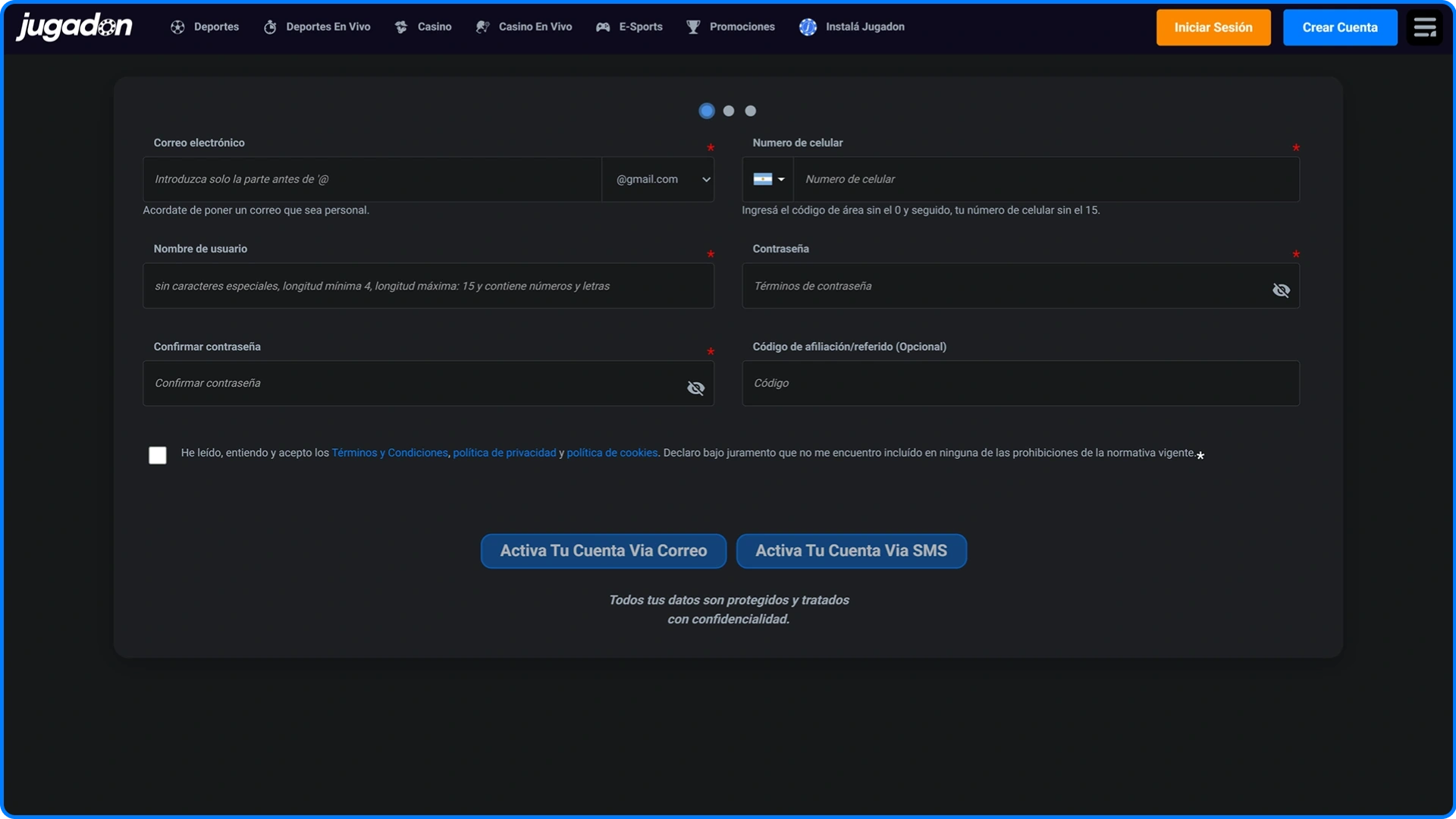Click Activa Tu Cuenta Via SMS
The width and height of the screenshot is (1456, 819).
(851, 551)
